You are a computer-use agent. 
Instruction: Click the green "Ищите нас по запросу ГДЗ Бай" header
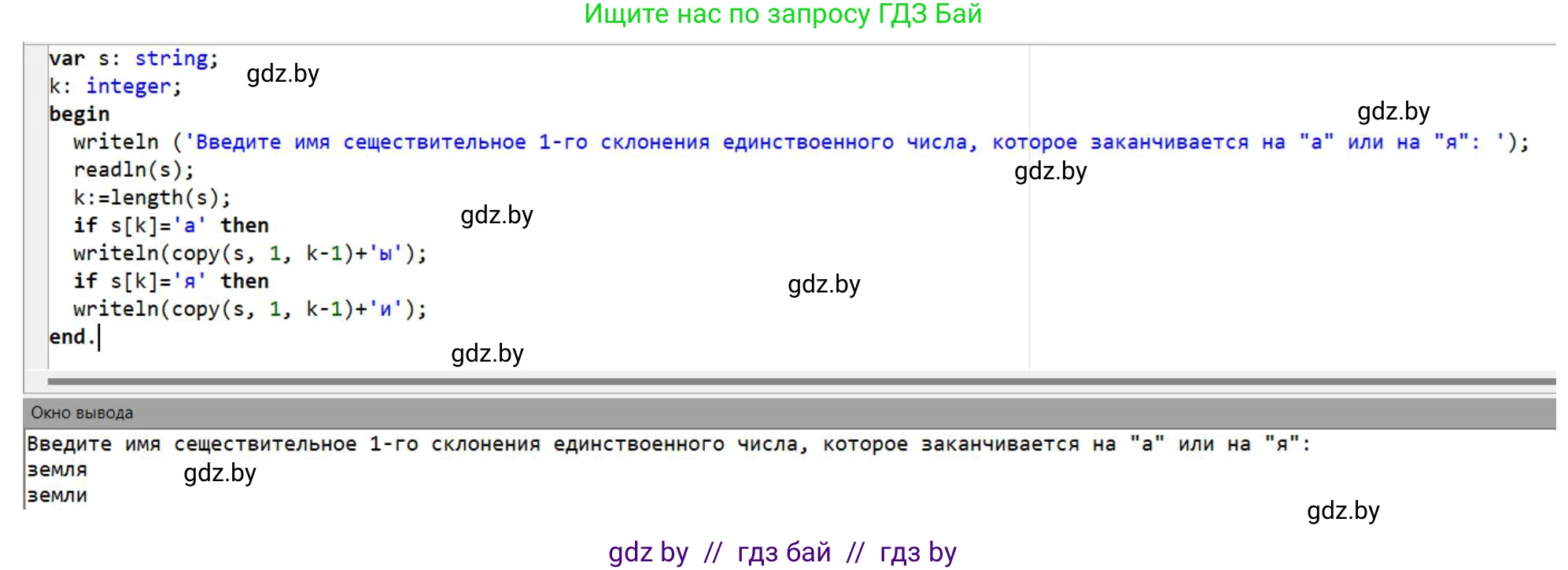tap(783, 14)
